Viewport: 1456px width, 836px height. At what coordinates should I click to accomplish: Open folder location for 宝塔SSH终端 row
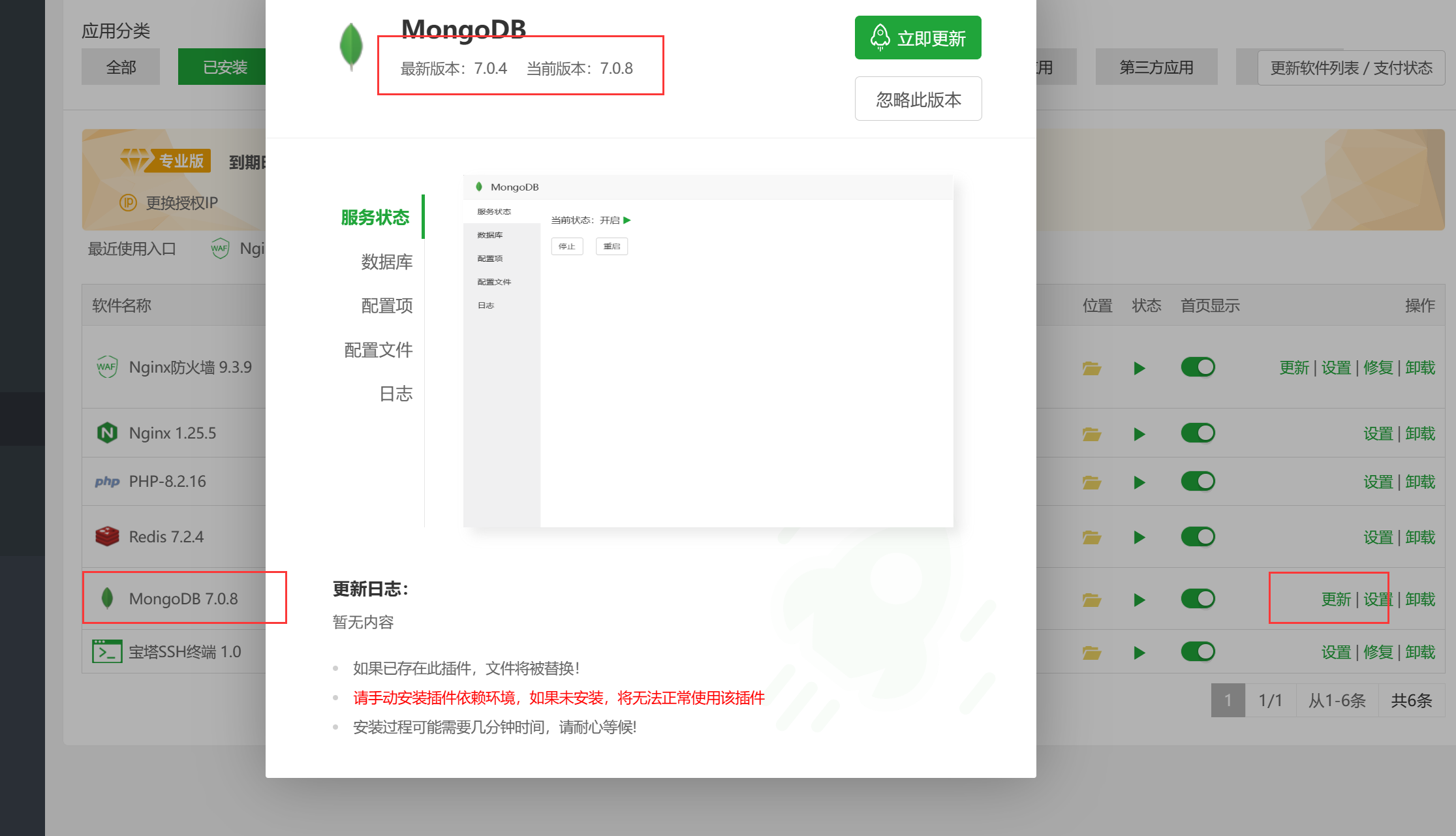[1092, 653]
